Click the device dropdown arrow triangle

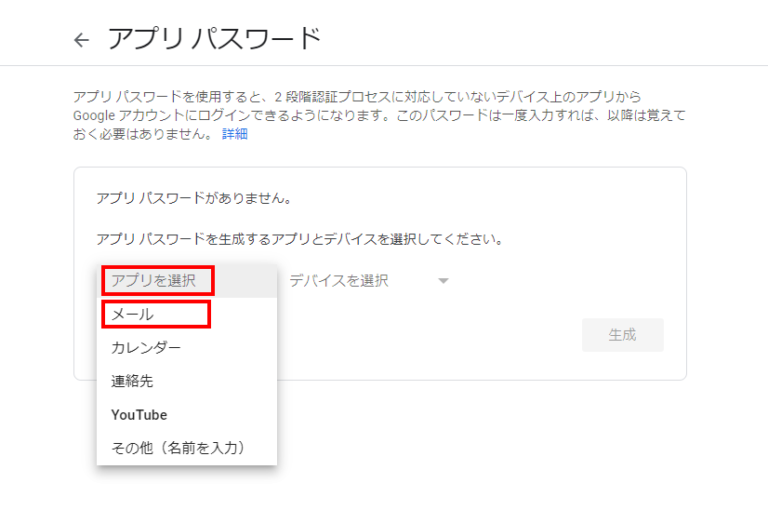coord(443,281)
